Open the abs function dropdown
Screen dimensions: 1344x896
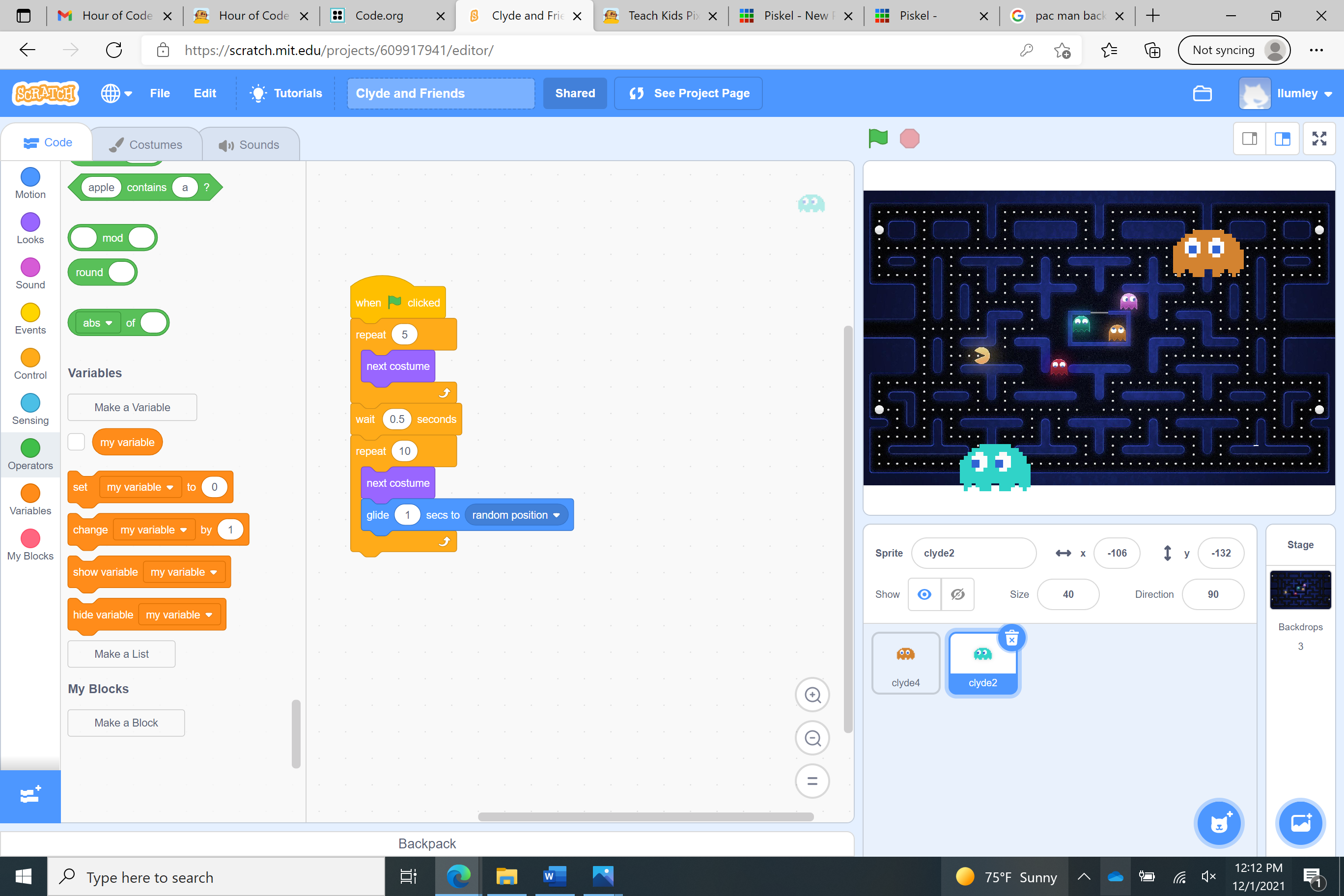pos(98,323)
